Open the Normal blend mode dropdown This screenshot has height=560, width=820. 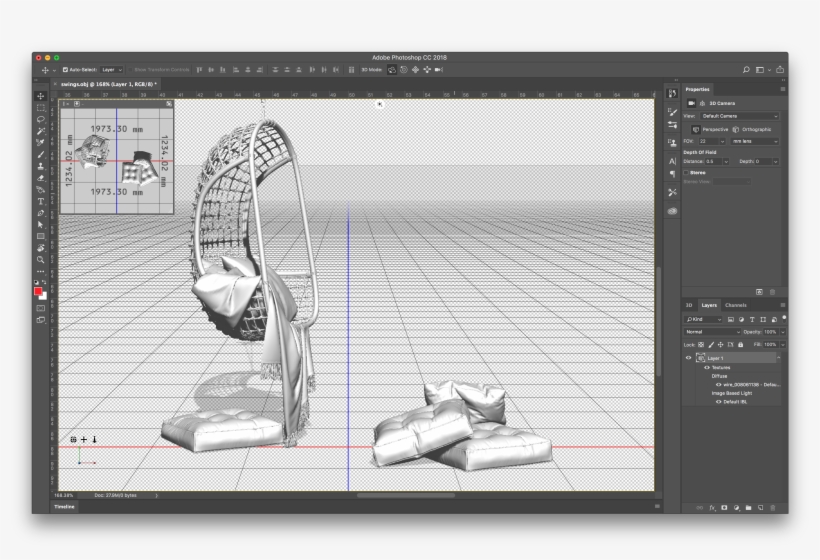(x=712, y=331)
